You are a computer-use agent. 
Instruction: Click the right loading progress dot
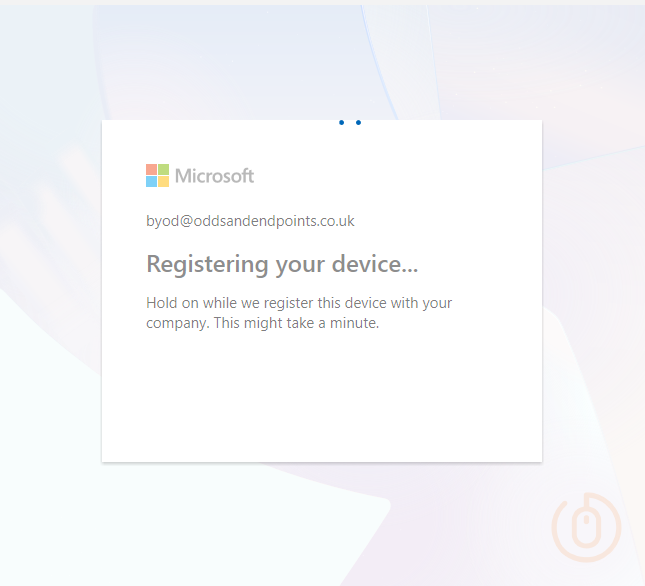(358, 123)
